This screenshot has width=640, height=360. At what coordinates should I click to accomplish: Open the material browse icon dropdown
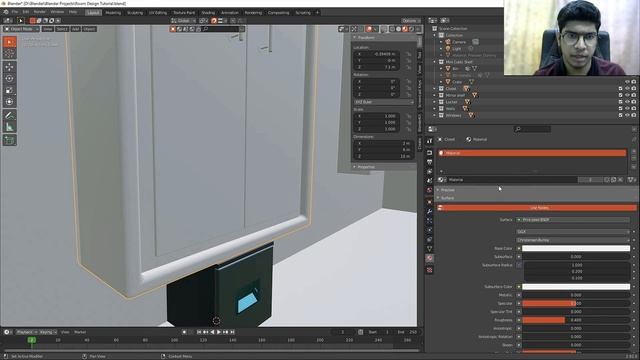(x=441, y=180)
